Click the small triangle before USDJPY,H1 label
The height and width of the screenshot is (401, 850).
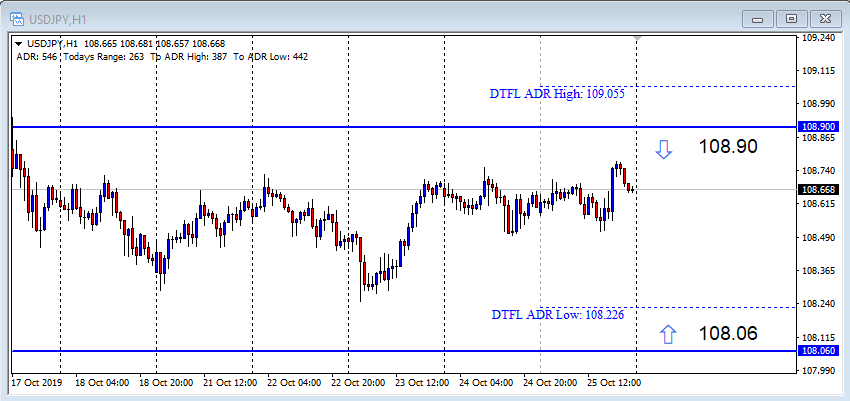[x=18, y=44]
